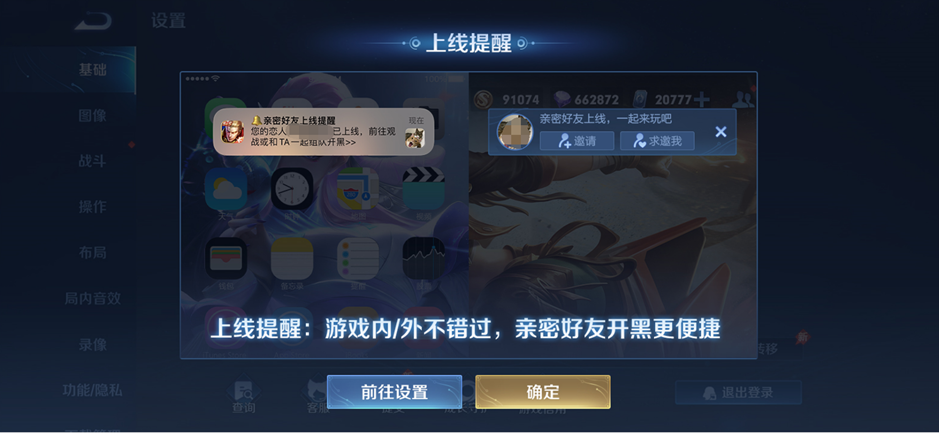This screenshot has width=939, height=433.
Task: Open the 基础 settings tab
Action: point(92,69)
